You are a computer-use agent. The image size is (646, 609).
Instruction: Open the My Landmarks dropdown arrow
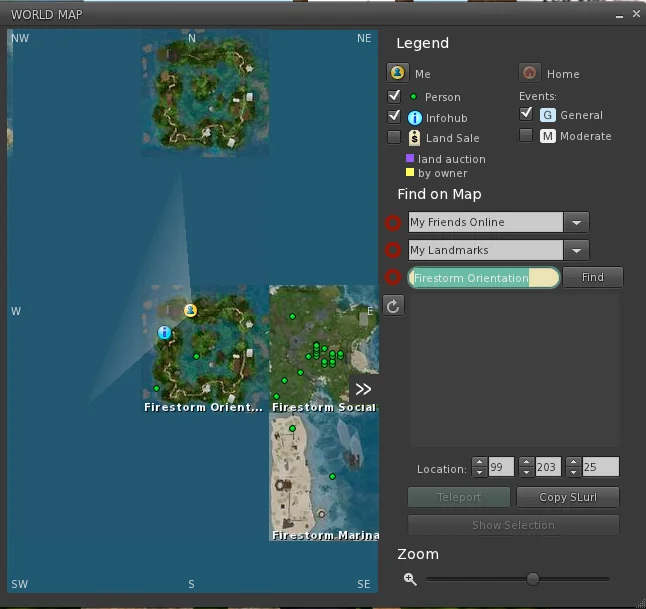[x=576, y=250]
